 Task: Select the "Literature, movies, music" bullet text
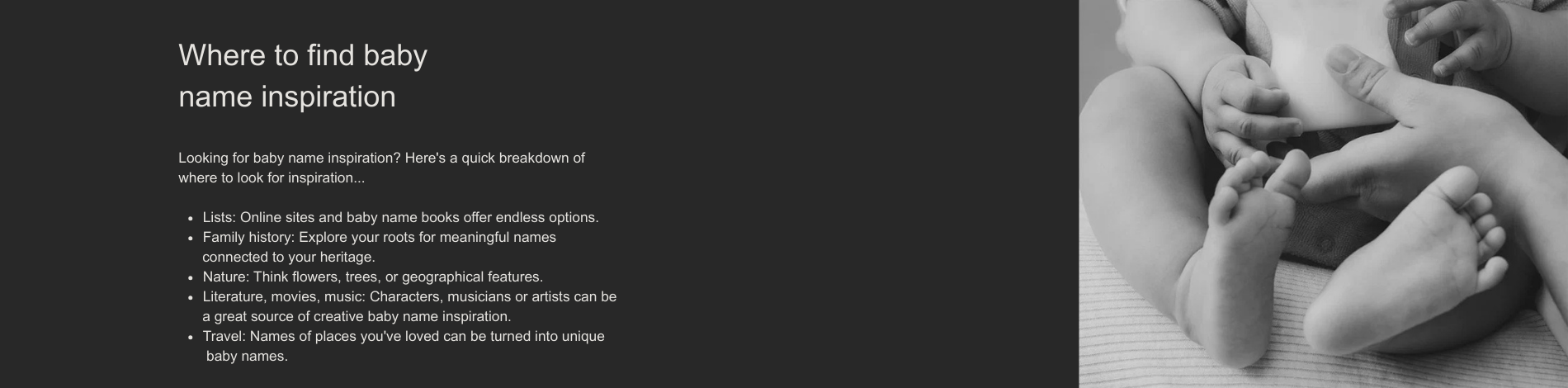pyautogui.click(x=409, y=296)
